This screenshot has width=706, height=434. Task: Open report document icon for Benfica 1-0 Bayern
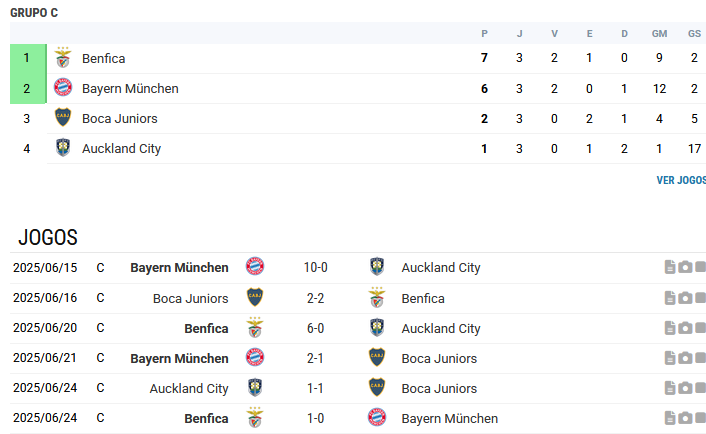point(670,418)
